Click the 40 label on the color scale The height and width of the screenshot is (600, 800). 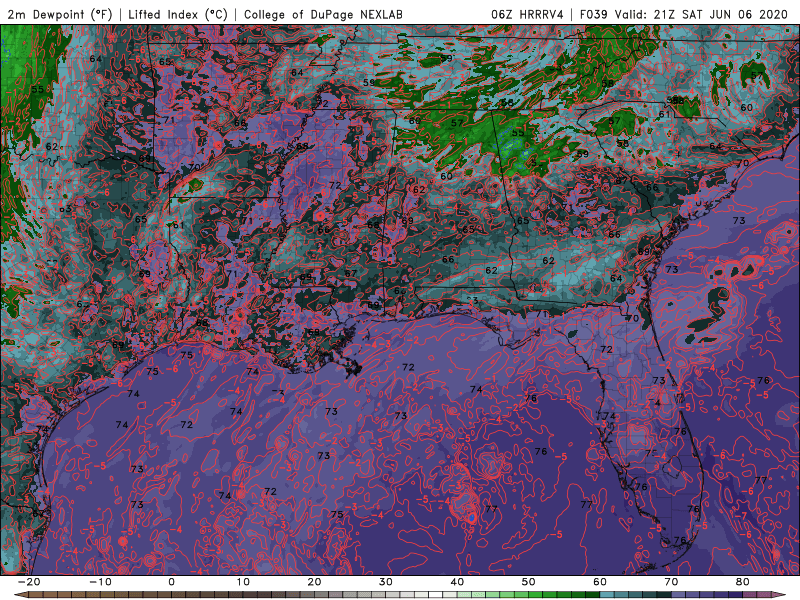click(457, 582)
